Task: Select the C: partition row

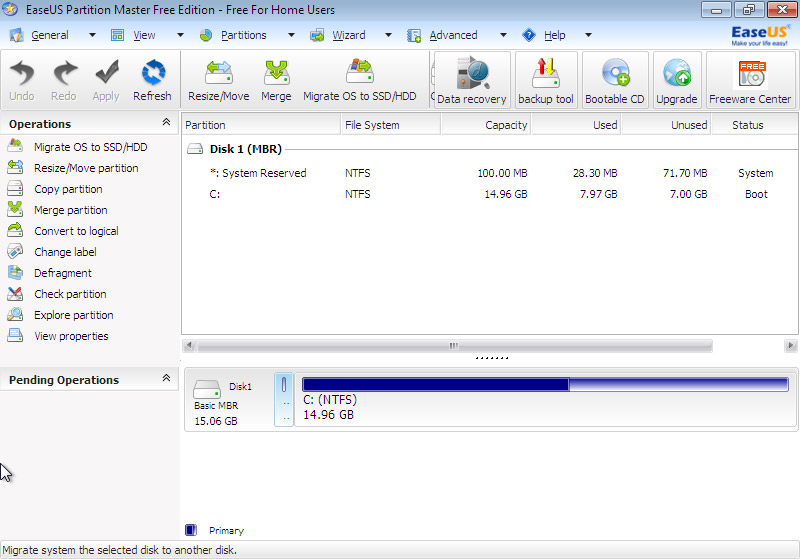Action: point(490,194)
